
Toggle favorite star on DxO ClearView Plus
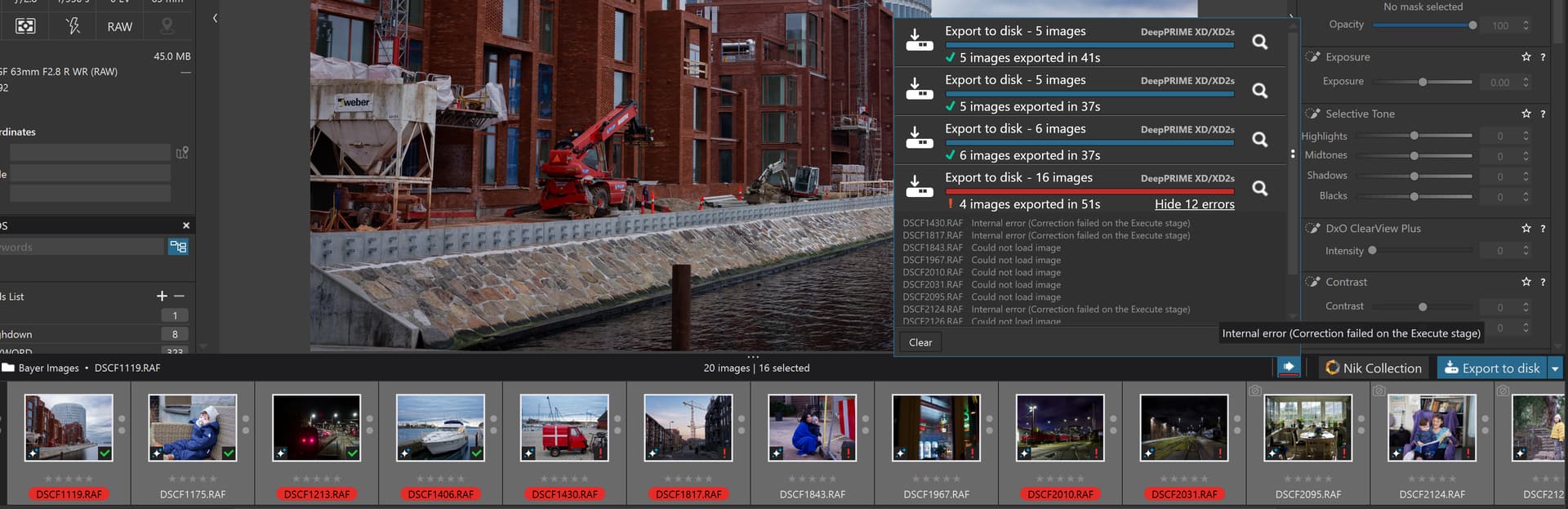tap(1526, 229)
